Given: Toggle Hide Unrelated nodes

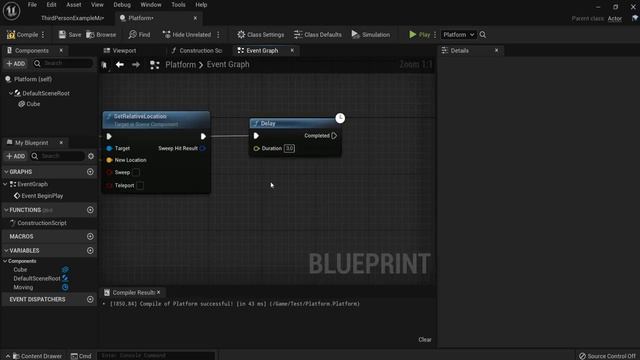Looking at the screenshot, I should click(187, 35).
